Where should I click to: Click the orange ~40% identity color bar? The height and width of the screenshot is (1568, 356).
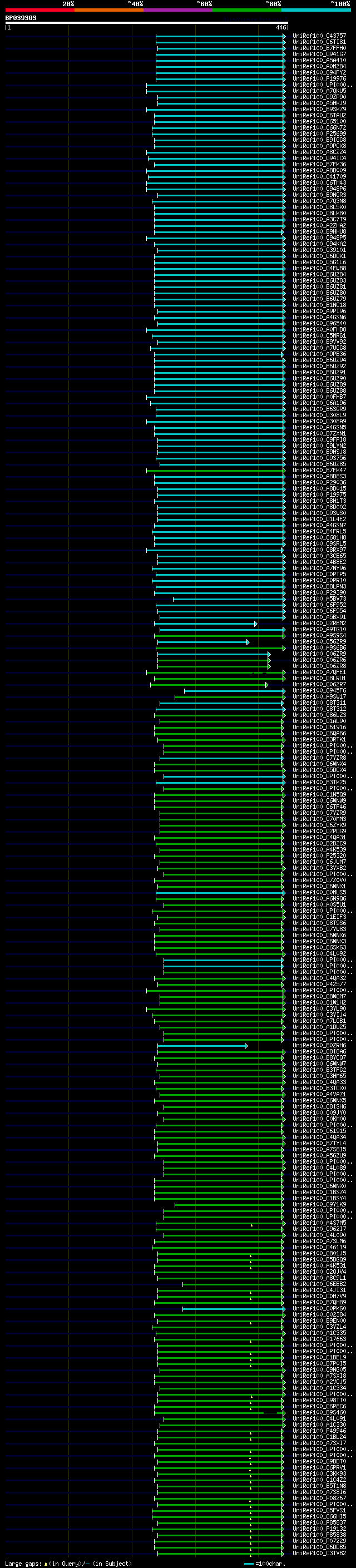tap(109, 10)
